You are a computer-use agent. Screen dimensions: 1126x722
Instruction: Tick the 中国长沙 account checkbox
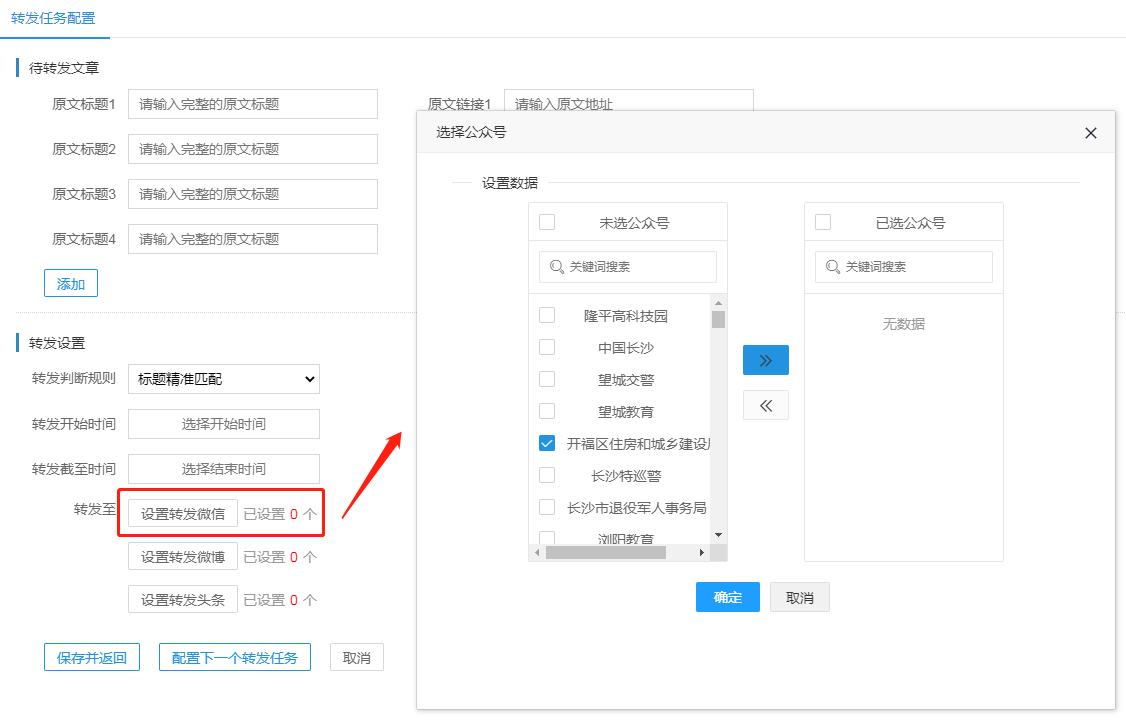[547, 347]
